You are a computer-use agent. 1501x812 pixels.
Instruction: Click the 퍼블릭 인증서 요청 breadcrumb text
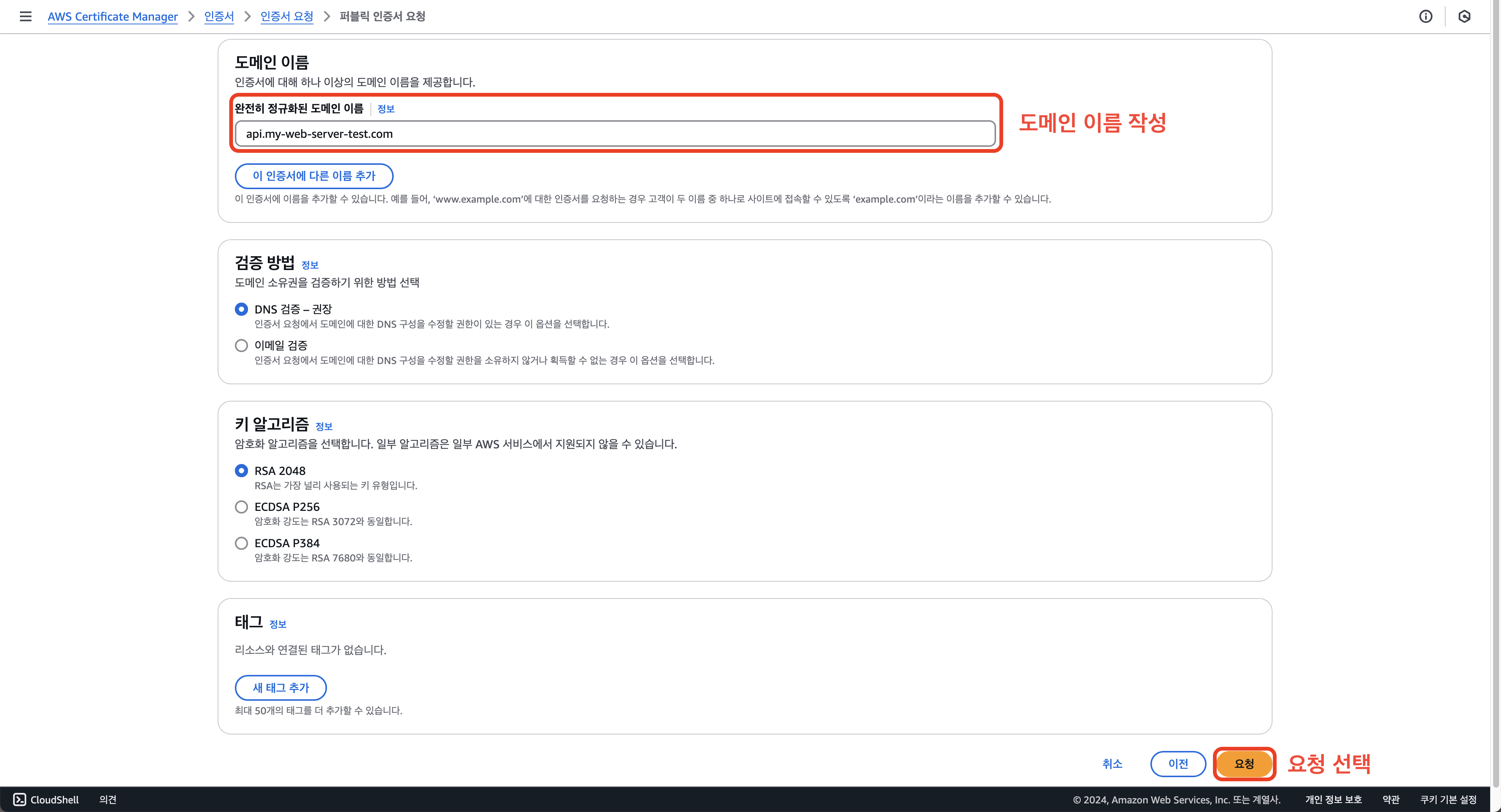pyautogui.click(x=382, y=16)
